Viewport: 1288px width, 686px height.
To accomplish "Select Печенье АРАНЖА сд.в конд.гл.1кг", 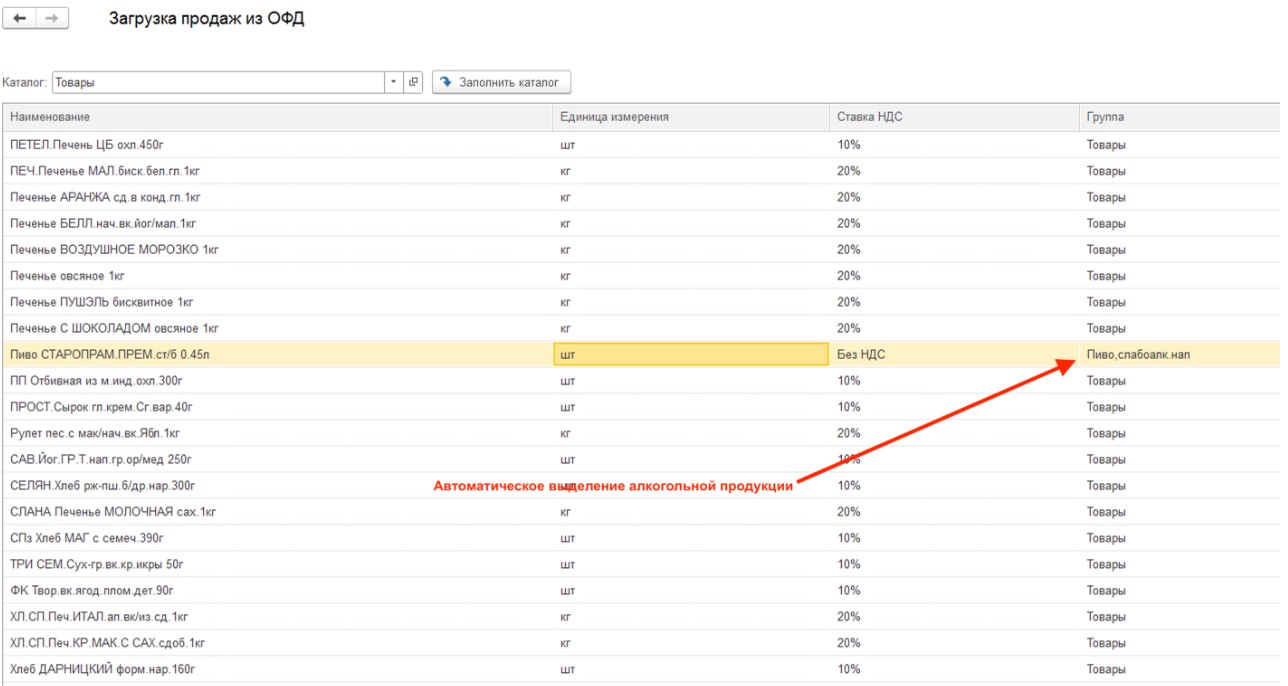I will pos(641,197).
